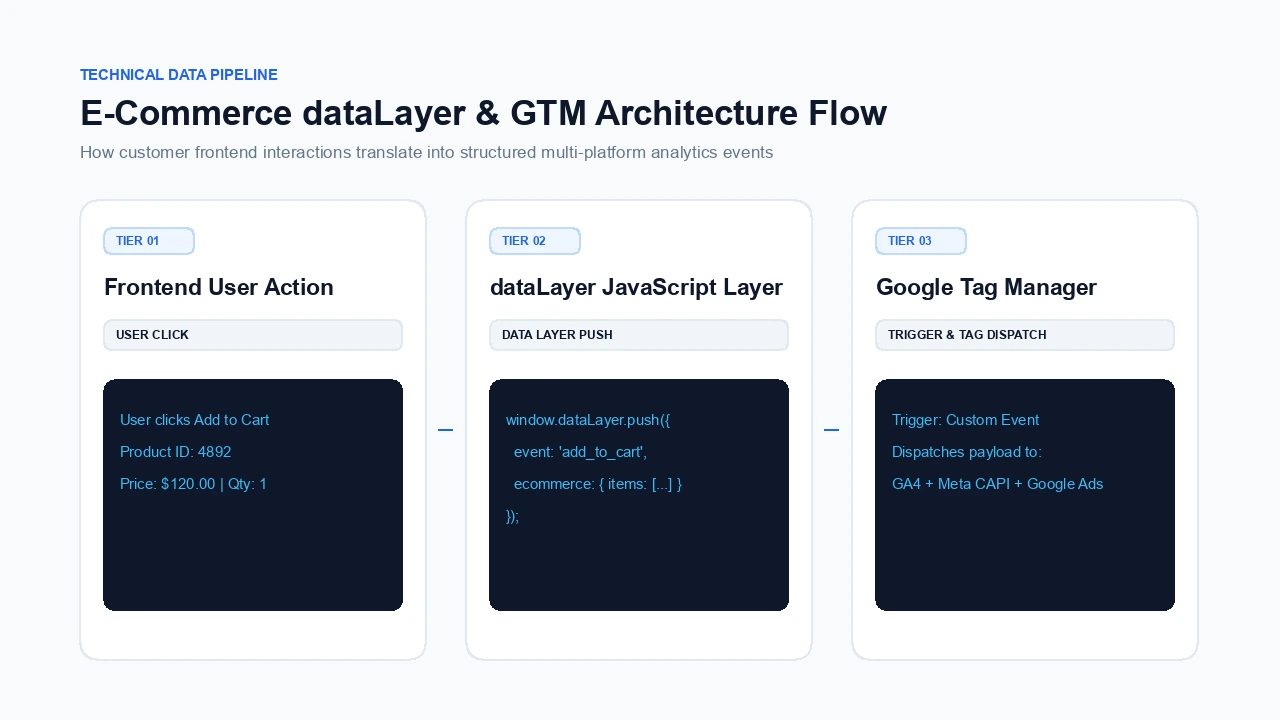Click the TIER 03 badge
The width and height of the screenshot is (1280, 720).
coord(921,241)
